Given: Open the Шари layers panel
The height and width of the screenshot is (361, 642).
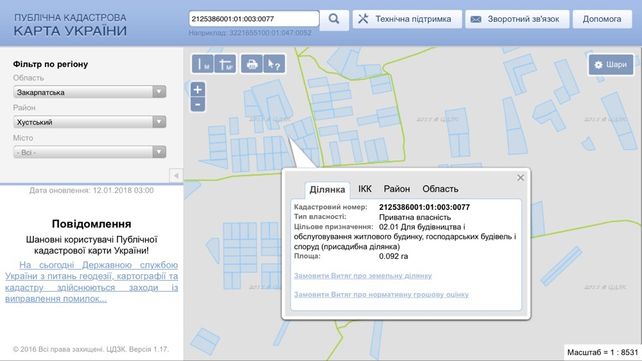Looking at the screenshot, I should [x=610, y=65].
